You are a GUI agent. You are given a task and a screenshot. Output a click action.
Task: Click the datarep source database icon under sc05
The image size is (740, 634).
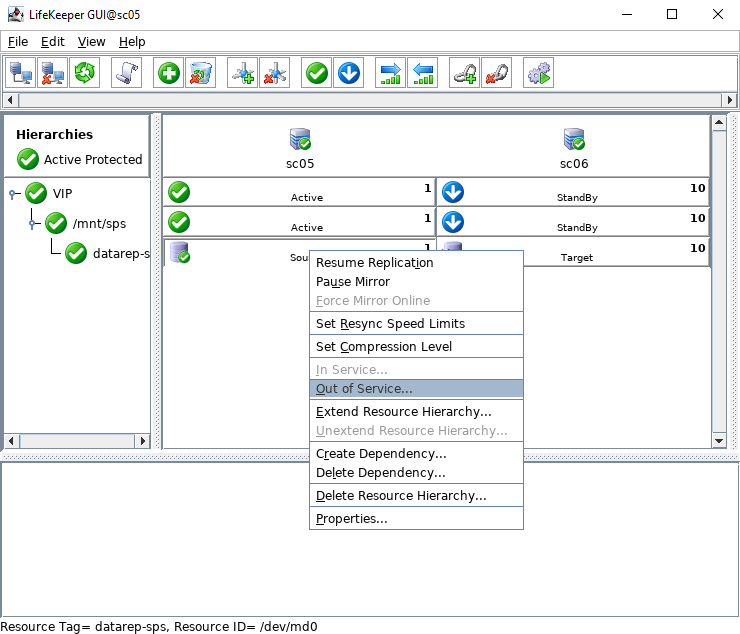[x=180, y=252]
